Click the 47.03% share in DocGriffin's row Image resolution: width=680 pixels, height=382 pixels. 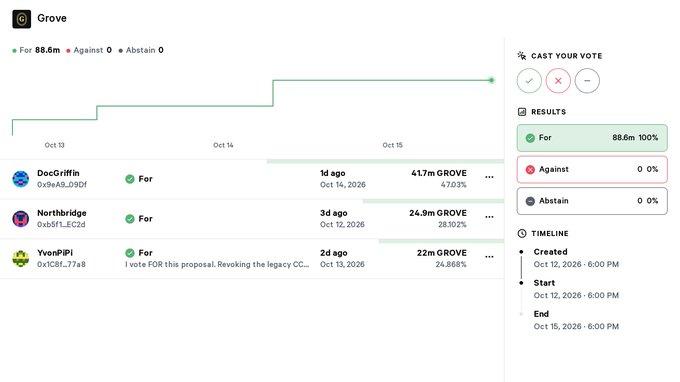coord(454,185)
